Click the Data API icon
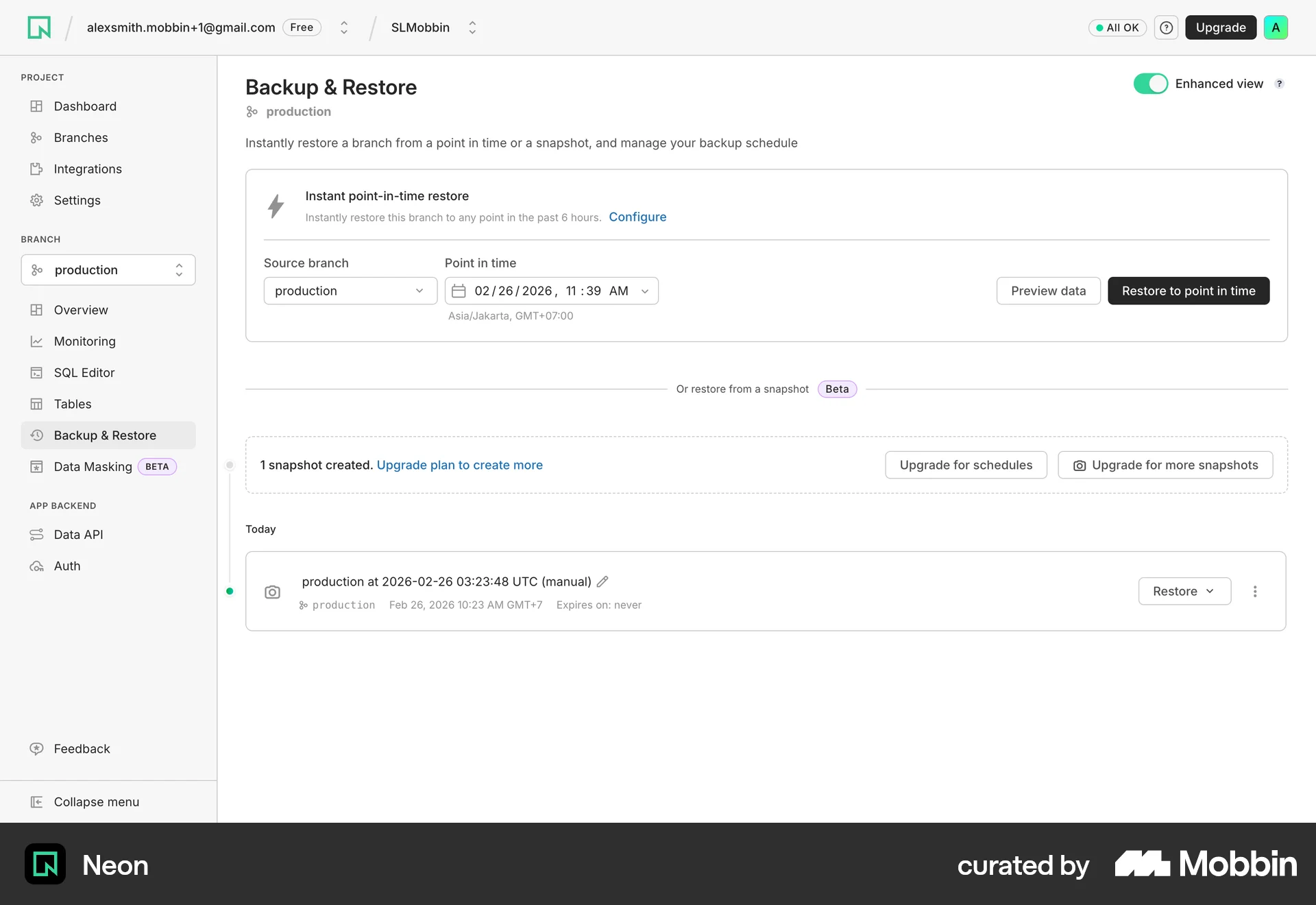This screenshot has width=1316, height=905. click(x=36, y=535)
